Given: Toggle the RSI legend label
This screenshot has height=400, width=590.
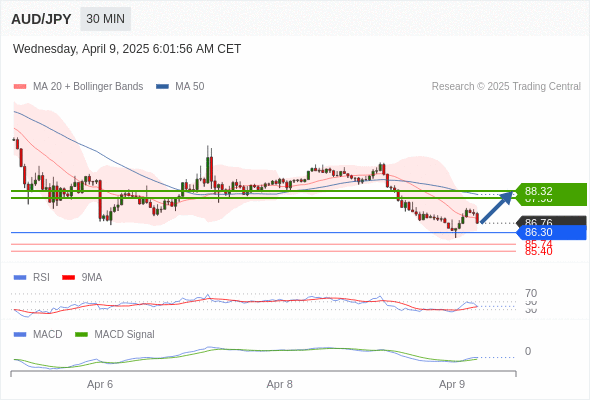Looking at the screenshot, I should pyautogui.click(x=41, y=277).
